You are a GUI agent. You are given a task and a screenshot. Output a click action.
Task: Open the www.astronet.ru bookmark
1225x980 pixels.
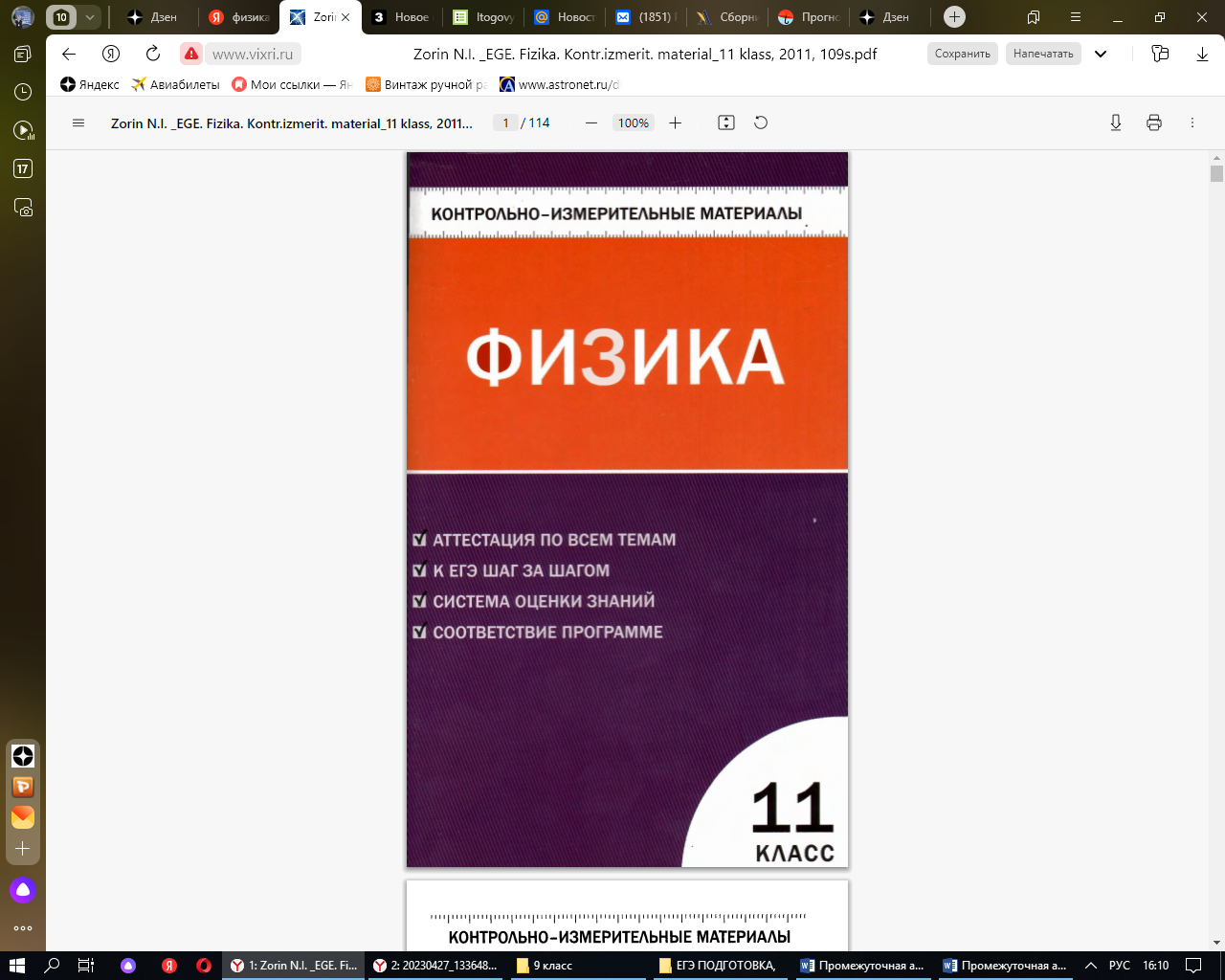coord(560,84)
